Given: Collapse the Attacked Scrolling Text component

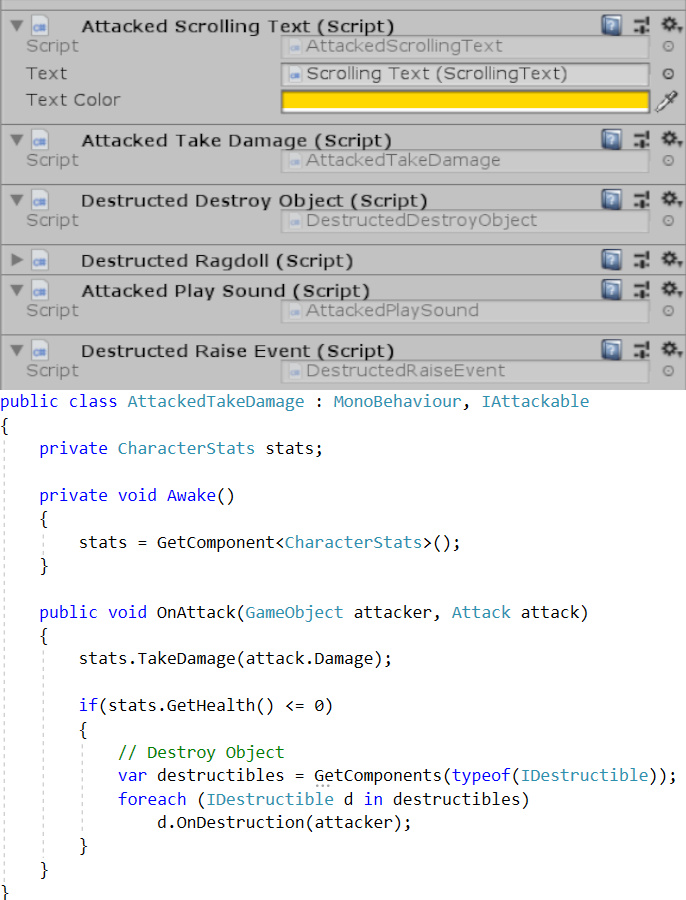Looking at the screenshot, I should pyautogui.click(x=15, y=27).
